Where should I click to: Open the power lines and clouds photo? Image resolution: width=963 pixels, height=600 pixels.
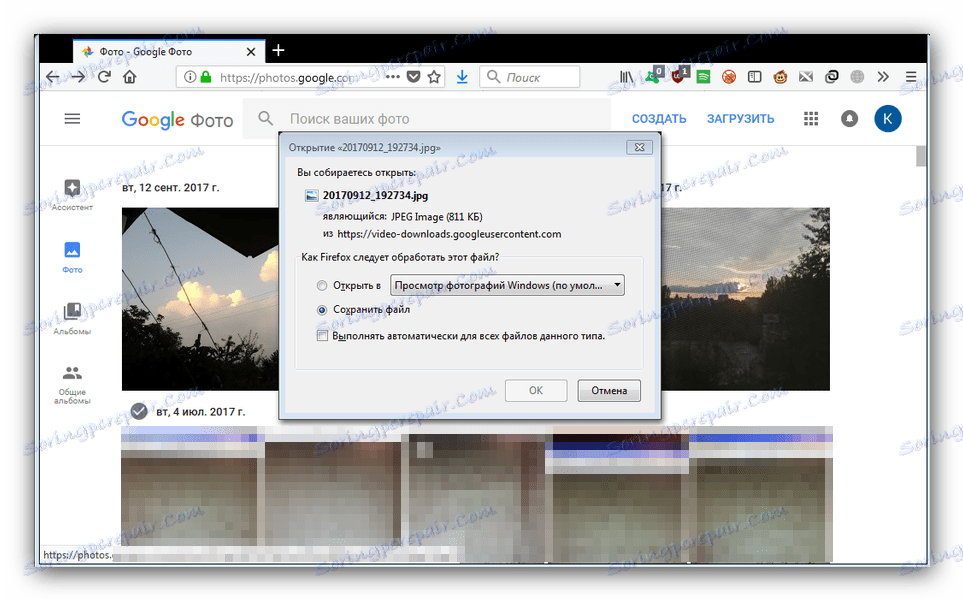click(x=200, y=299)
